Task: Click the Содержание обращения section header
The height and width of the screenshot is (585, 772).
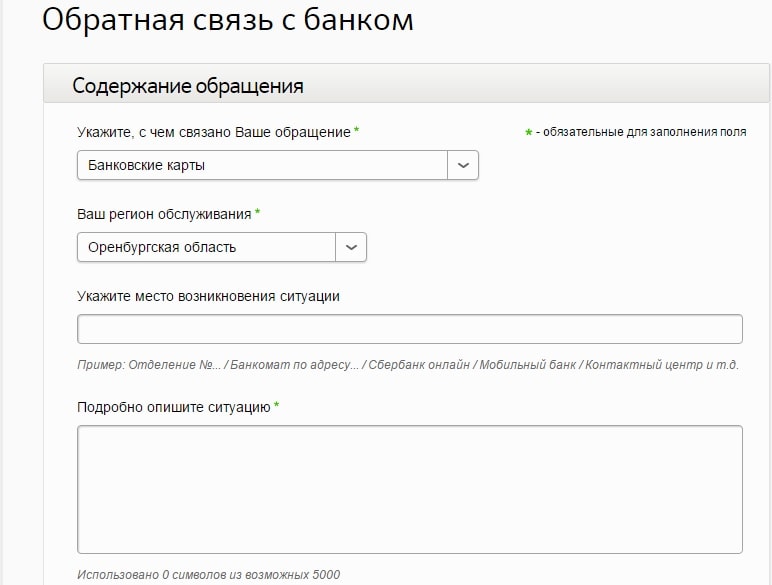Action: point(188,86)
